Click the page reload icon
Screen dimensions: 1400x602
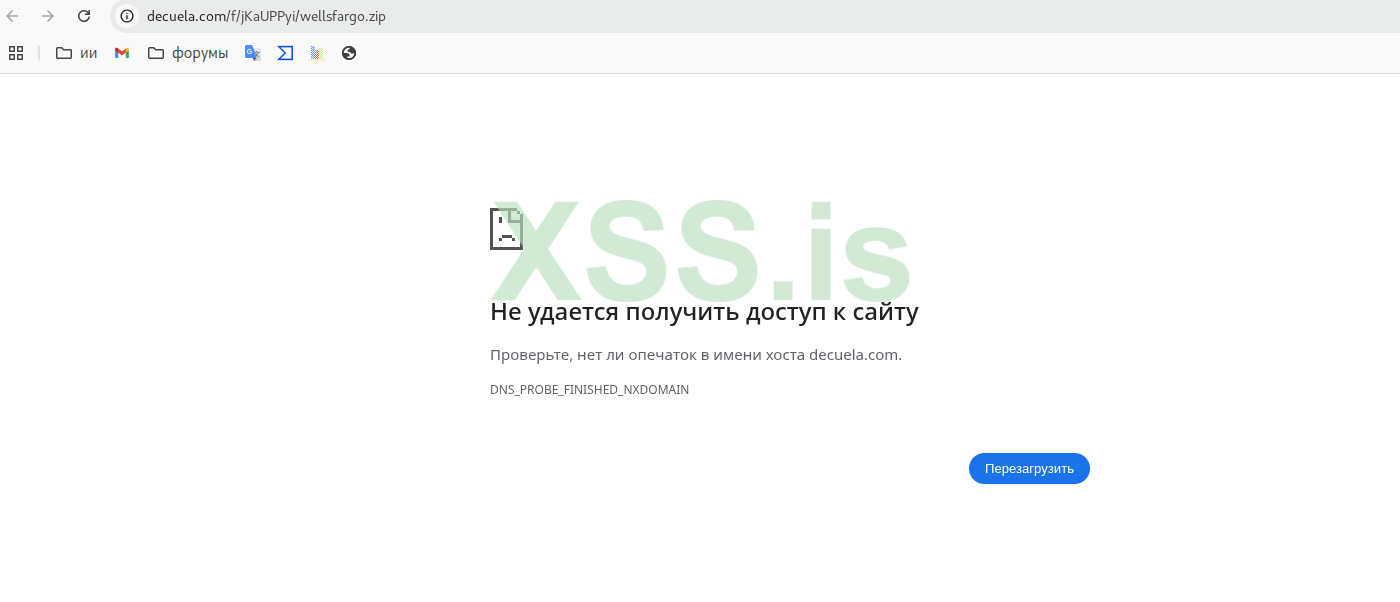coord(84,16)
